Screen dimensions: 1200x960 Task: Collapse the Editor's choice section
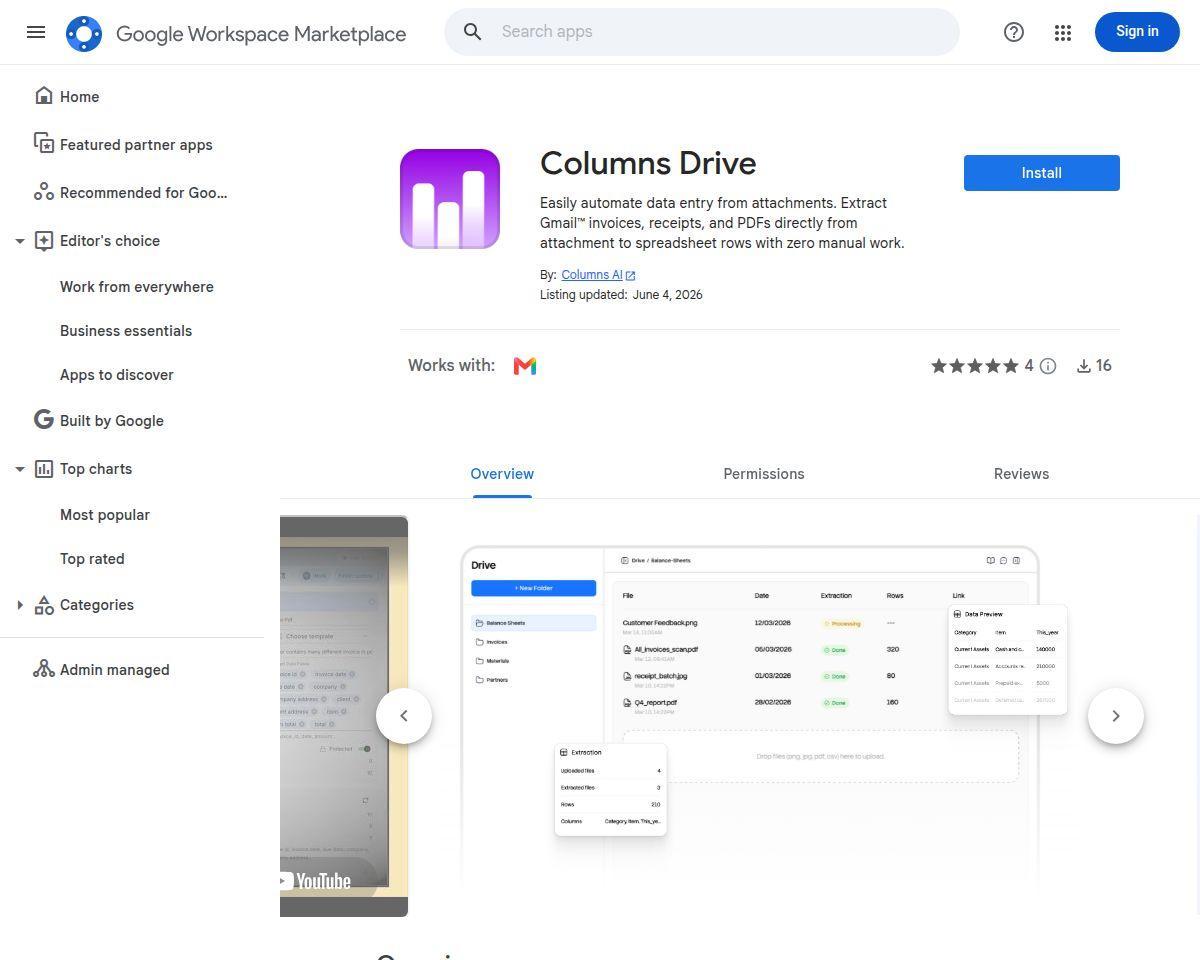pos(19,241)
